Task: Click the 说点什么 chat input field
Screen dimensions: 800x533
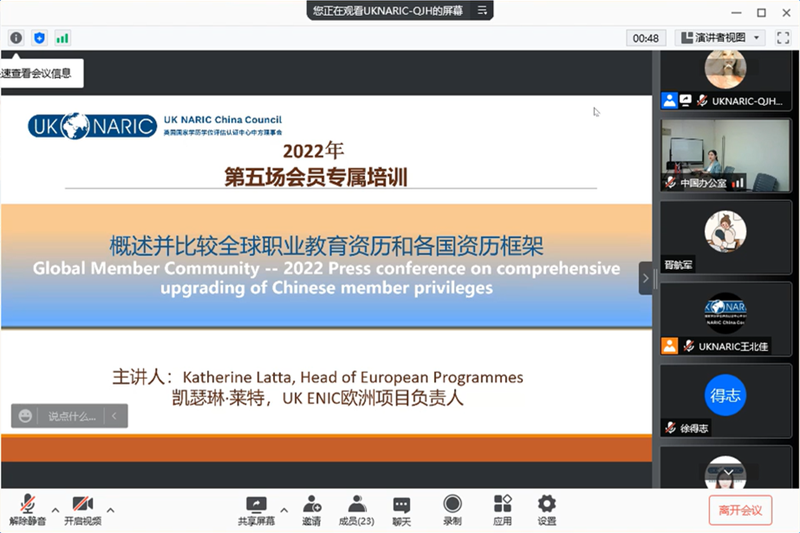Action: pos(72,416)
